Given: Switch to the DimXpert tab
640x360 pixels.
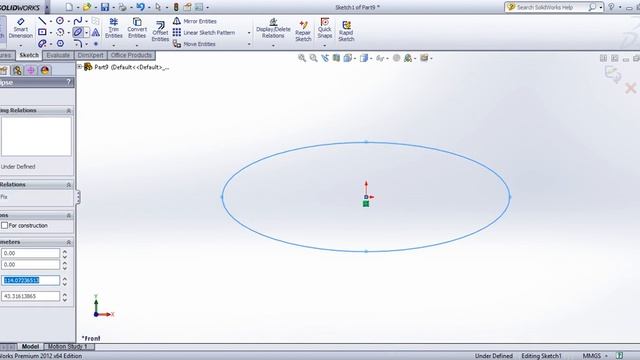Looking at the screenshot, I should 91,55.
